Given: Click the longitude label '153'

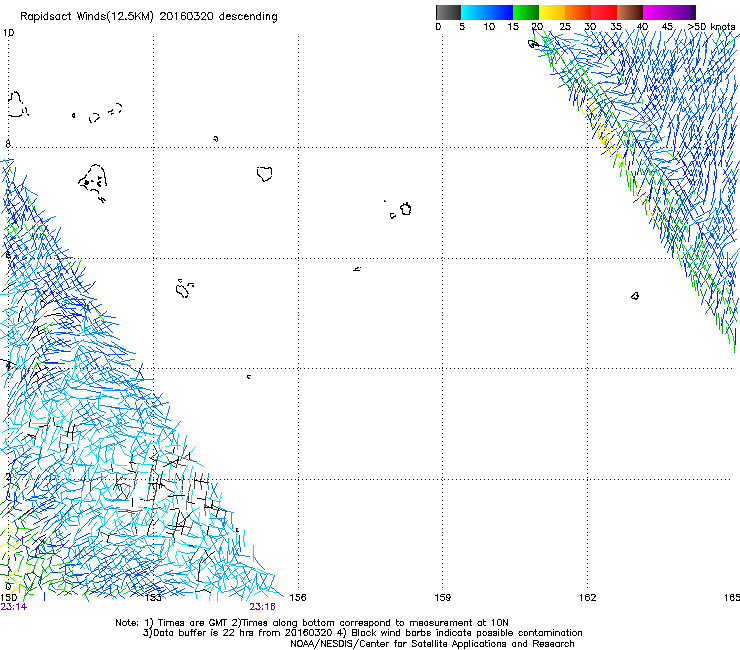Looking at the screenshot, I should [x=153, y=597].
